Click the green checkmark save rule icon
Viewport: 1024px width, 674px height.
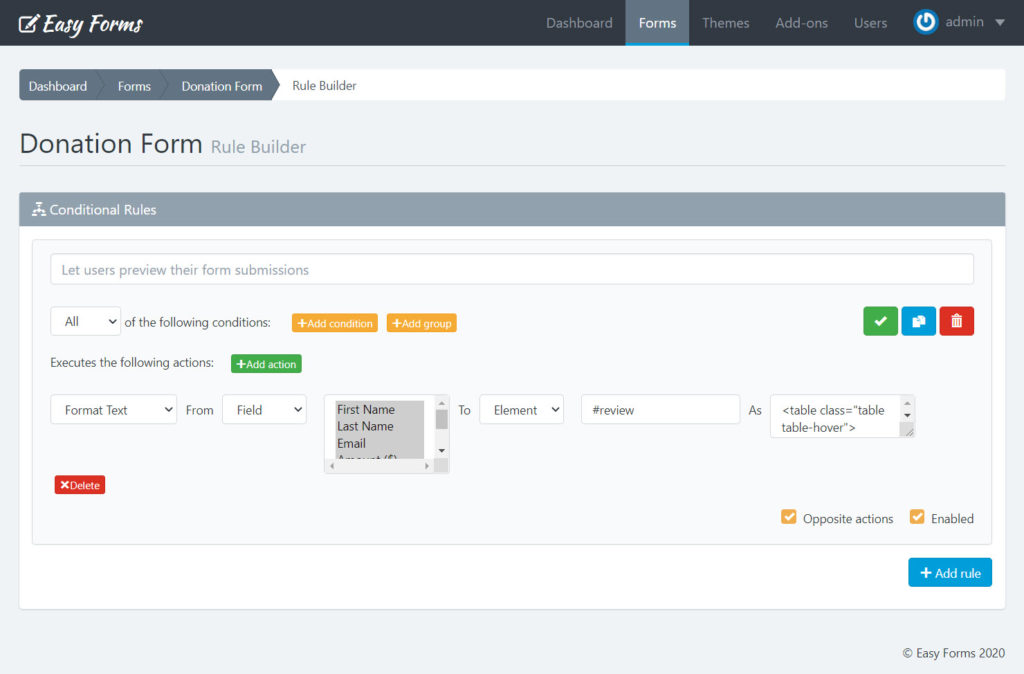click(x=880, y=321)
